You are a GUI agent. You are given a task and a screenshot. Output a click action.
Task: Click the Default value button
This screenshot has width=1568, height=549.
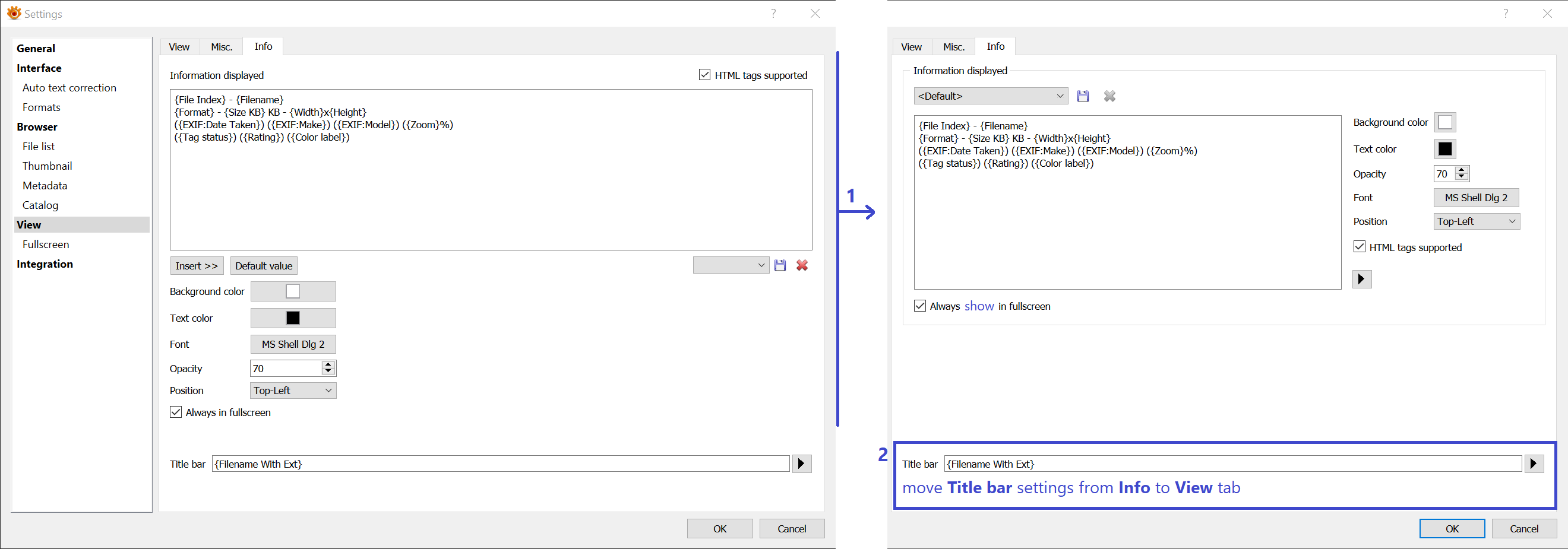coord(264,266)
